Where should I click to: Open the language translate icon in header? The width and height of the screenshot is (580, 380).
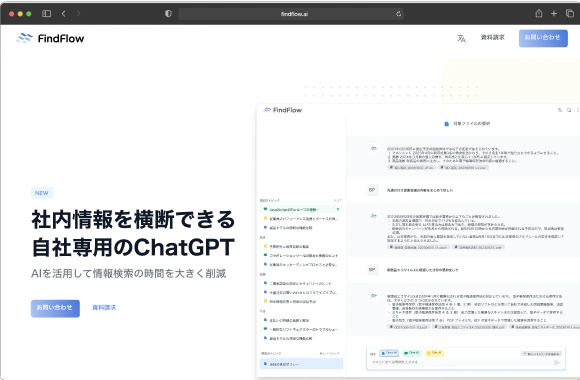(461, 38)
